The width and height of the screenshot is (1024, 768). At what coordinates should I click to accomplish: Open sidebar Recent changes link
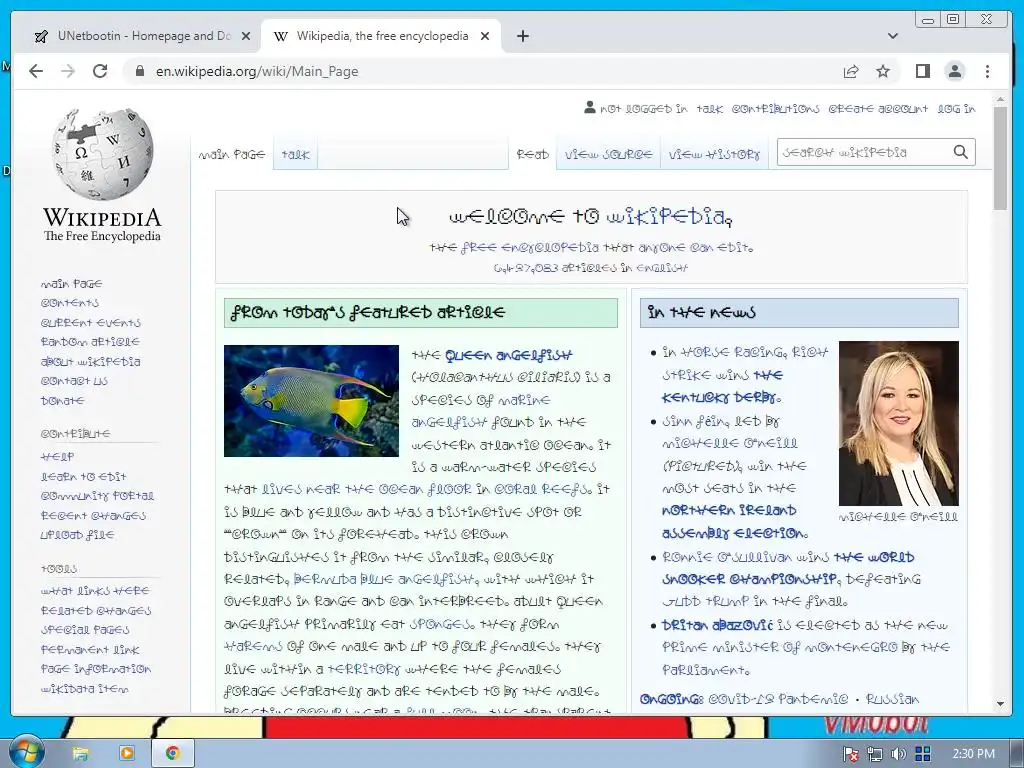(x=93, y=516)
